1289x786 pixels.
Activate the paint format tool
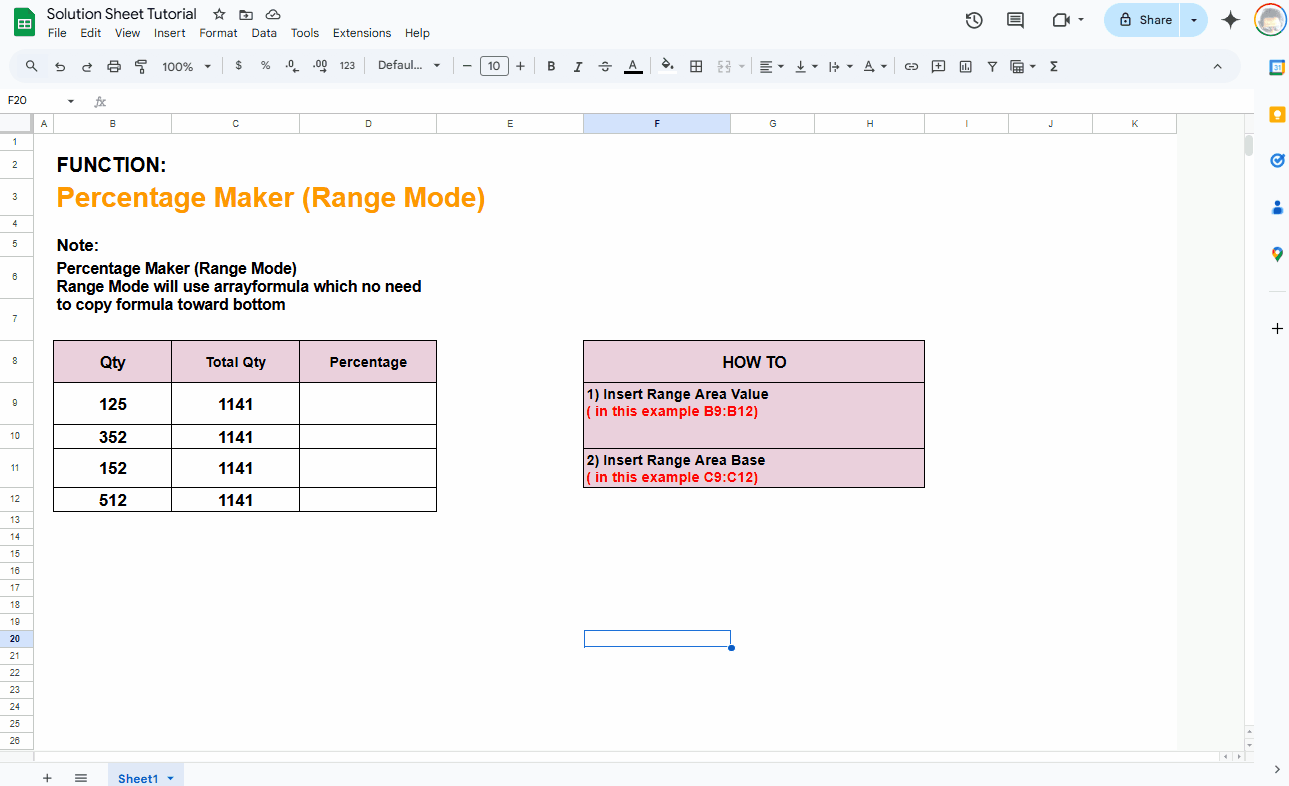coord(141,66)
